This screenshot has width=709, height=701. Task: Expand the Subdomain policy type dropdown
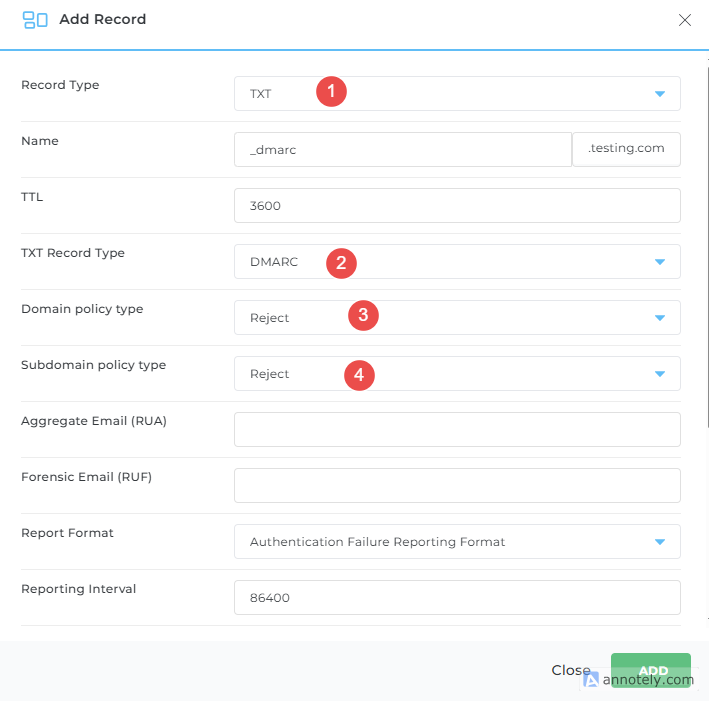click(x=659, y=374)
